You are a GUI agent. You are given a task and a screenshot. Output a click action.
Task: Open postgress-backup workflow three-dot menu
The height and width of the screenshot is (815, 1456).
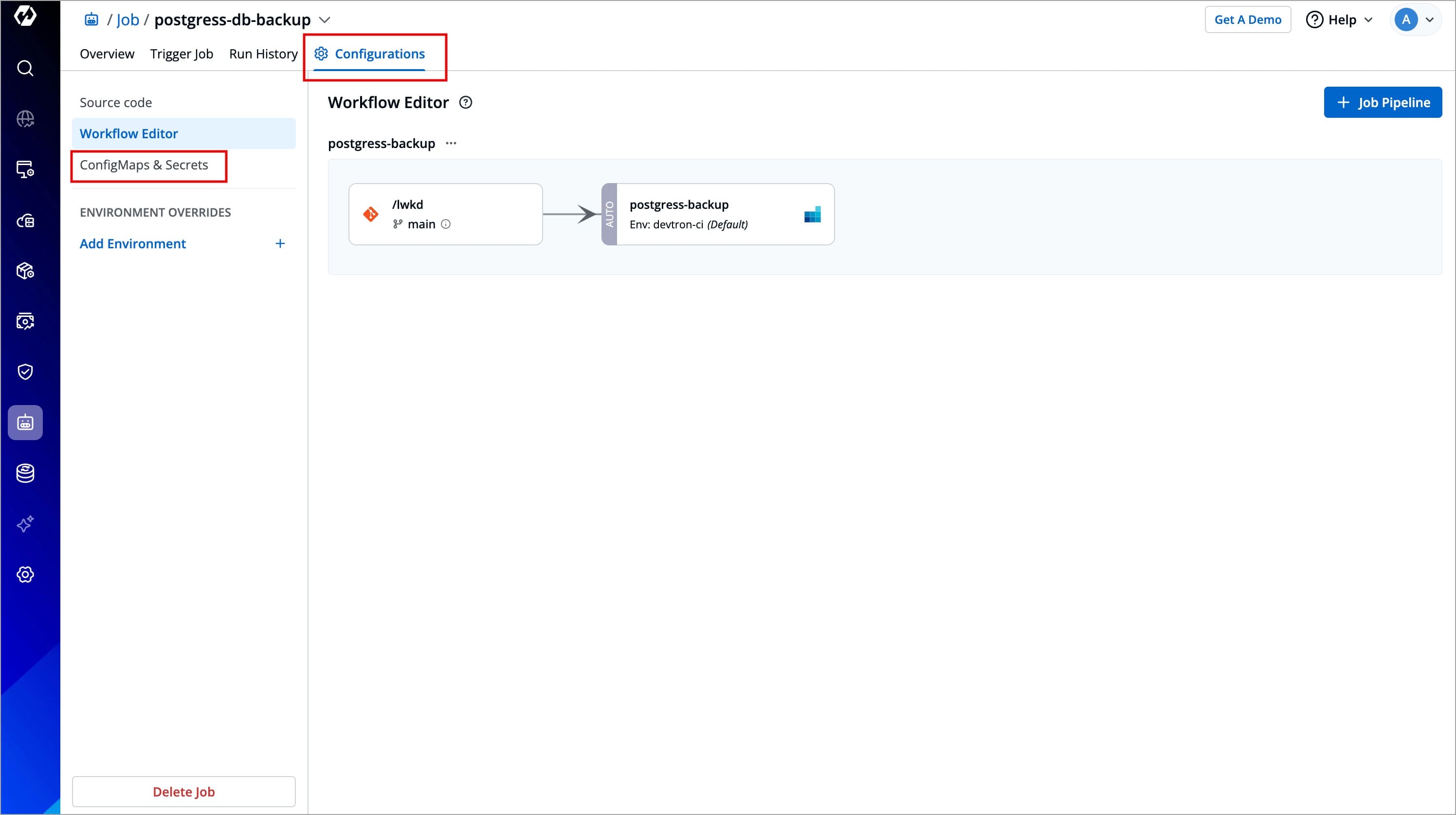pos(451,143)
